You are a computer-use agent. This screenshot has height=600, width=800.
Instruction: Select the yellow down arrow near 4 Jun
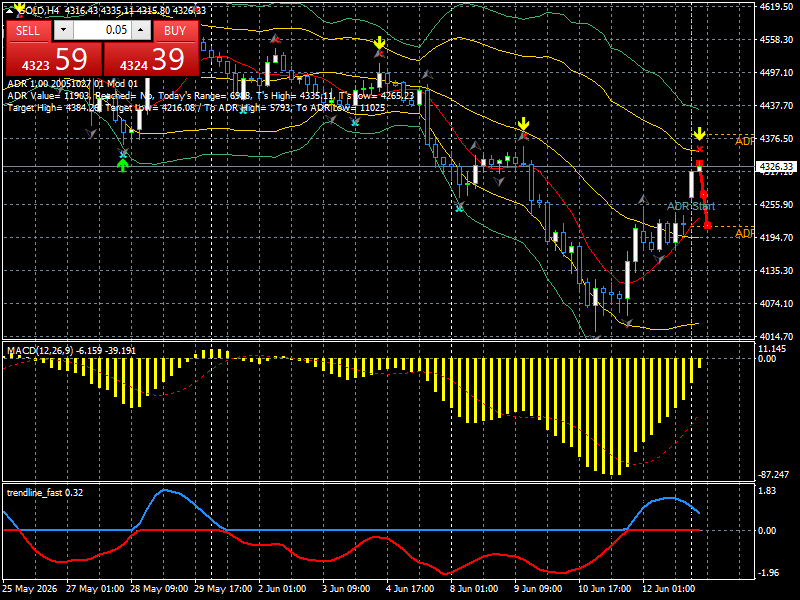coord(379,42)
